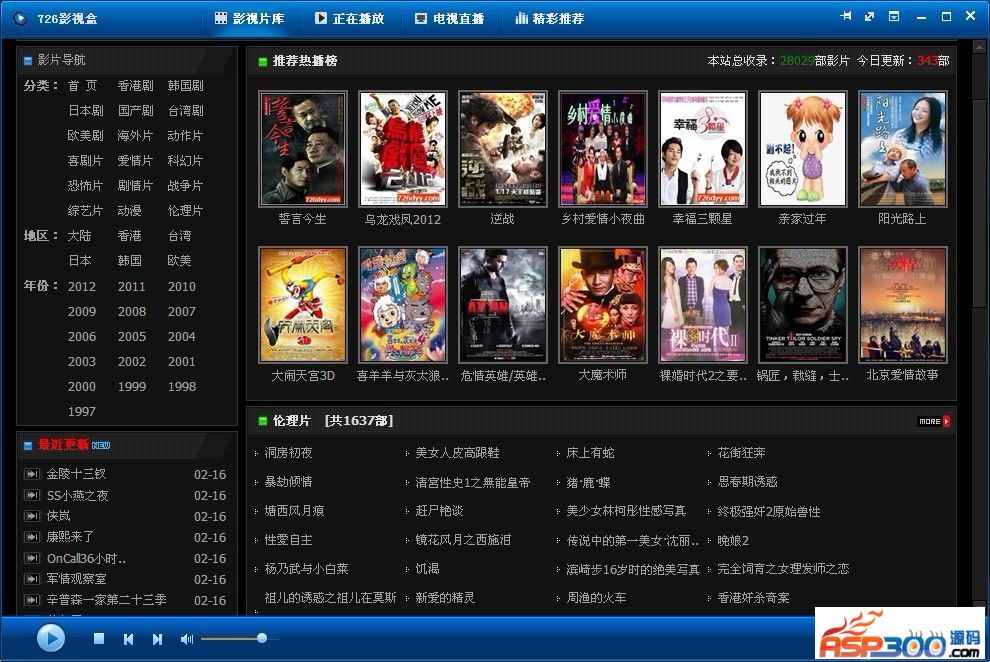The image size is (990, 662).
Task: Click the fullscreen arrows icon in title bar
Action: click(x=869, y=16)
